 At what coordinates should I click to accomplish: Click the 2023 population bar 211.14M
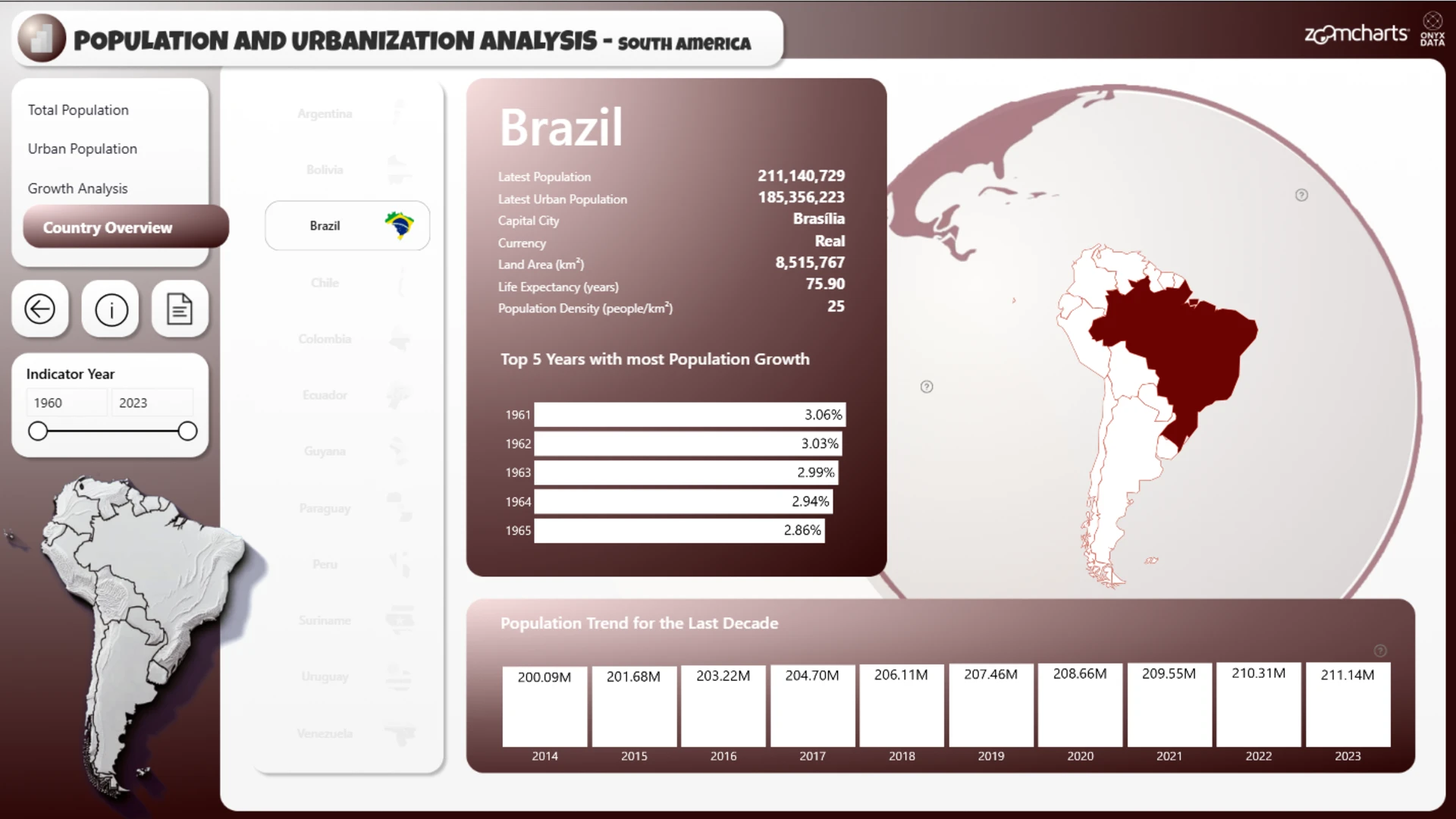1348,704
